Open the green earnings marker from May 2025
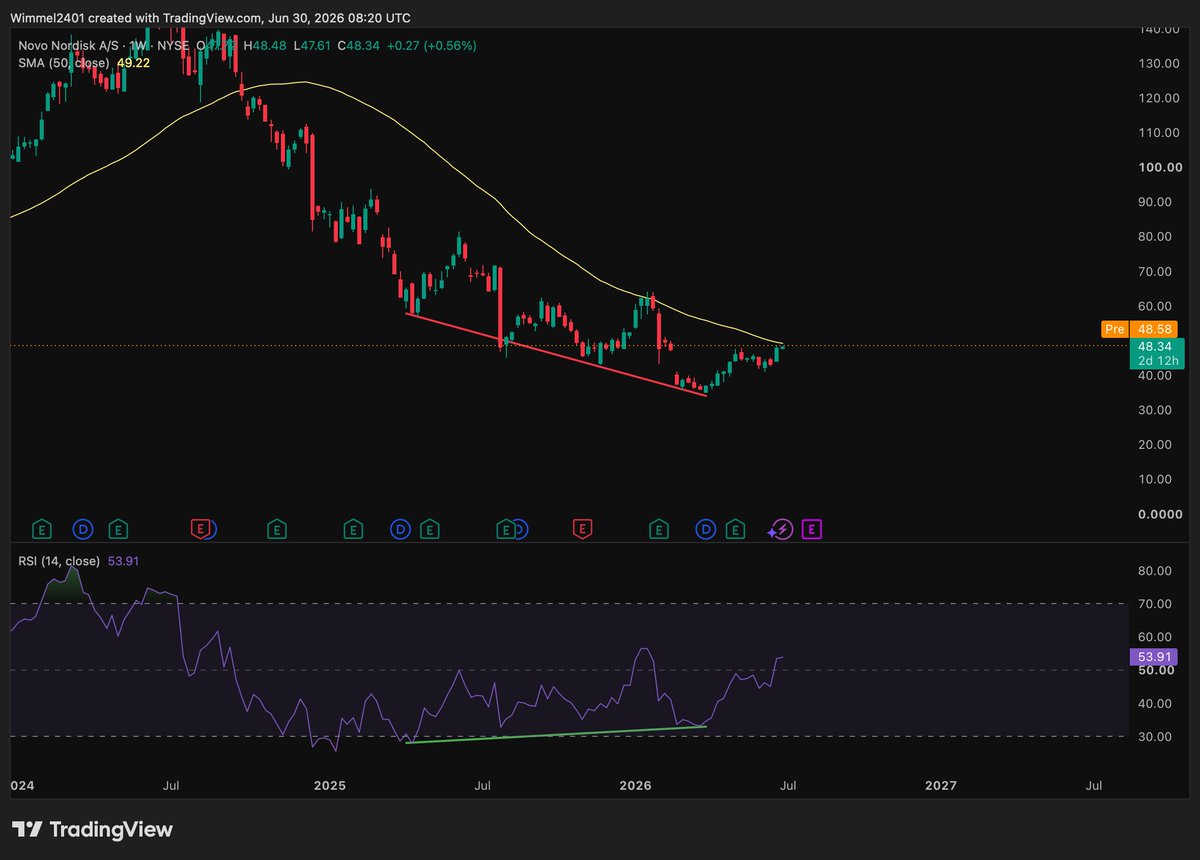The image size is (1200, 860). pos(429,528)
